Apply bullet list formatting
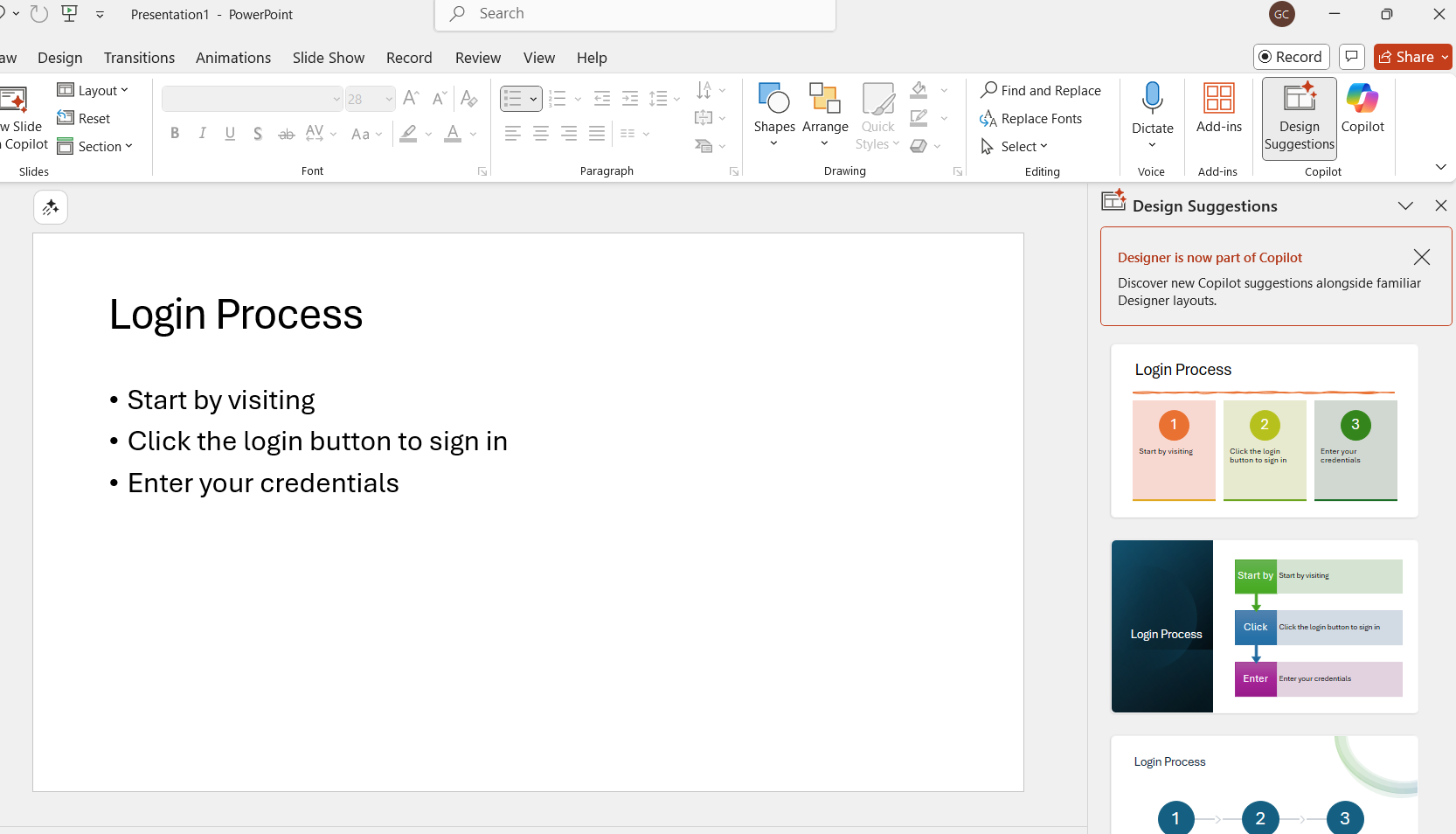This screenshot has width=1456, height=834. tap(513, 99)
